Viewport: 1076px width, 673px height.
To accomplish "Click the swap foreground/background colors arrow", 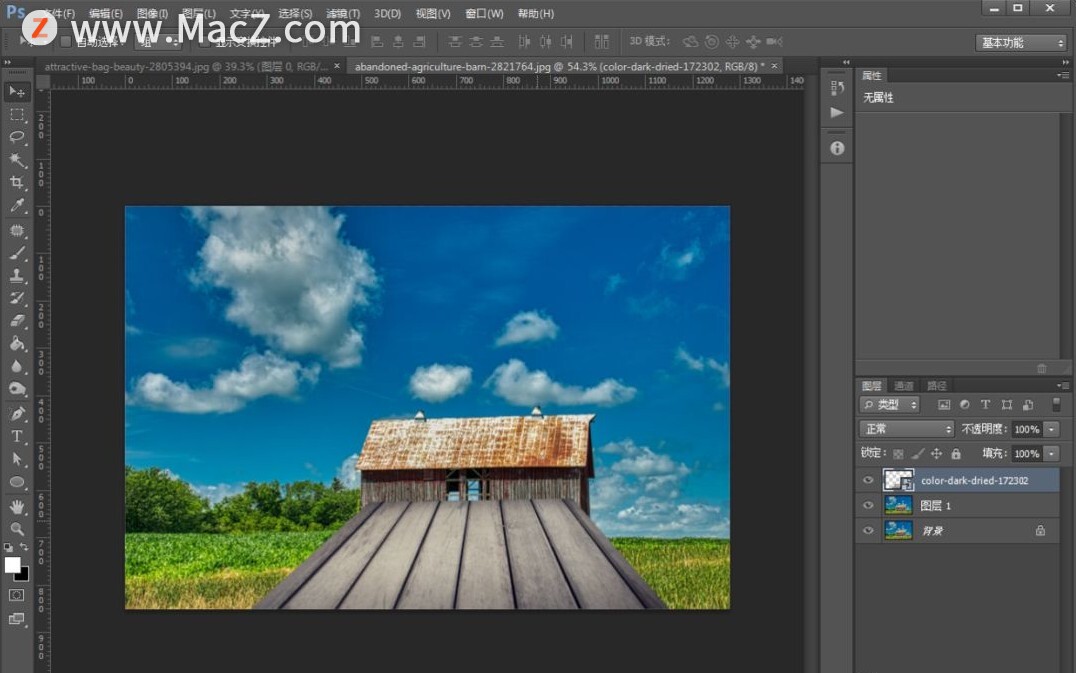I will coord(24,547).
